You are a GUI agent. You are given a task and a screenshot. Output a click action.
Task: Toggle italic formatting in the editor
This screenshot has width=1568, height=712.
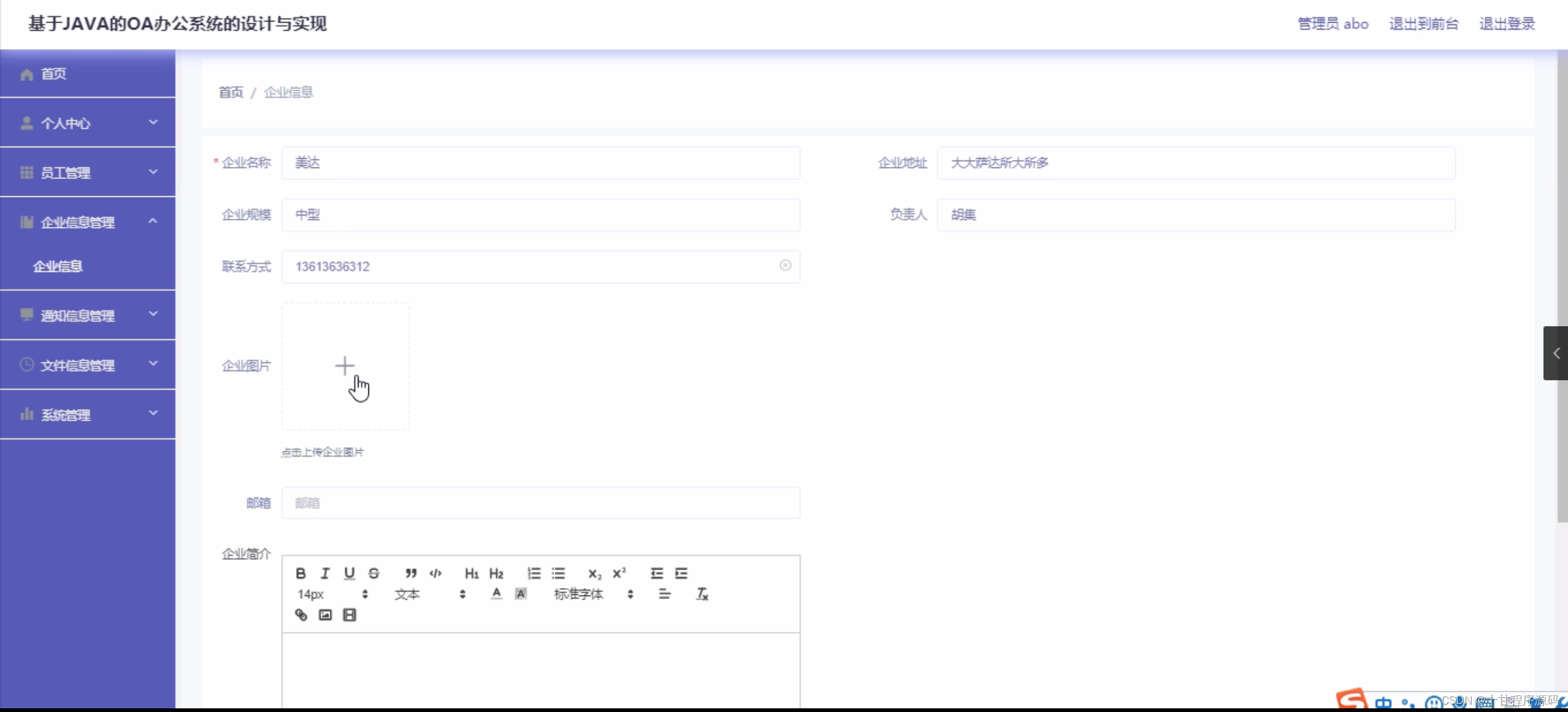[x=325, y=573]
